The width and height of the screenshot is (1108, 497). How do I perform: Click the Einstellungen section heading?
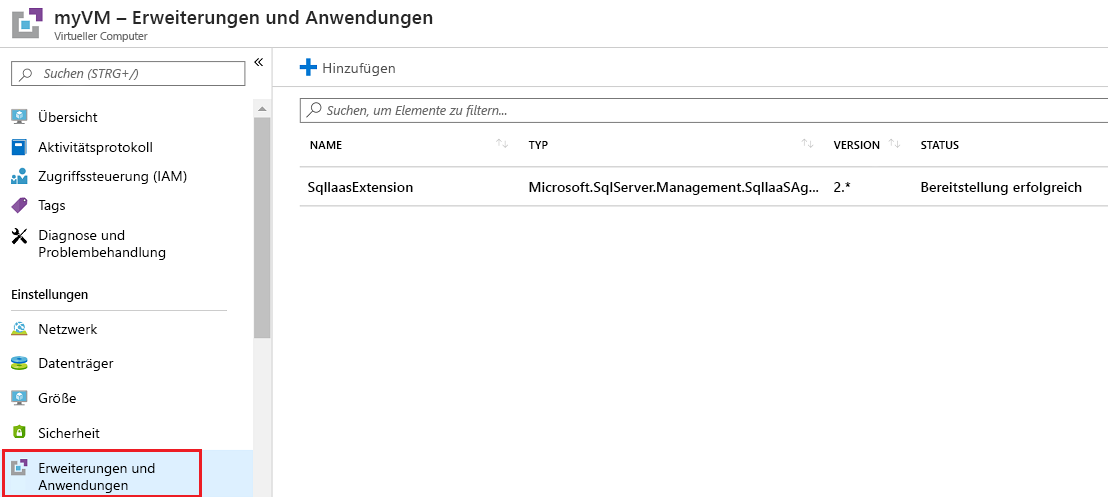(49, 294)
